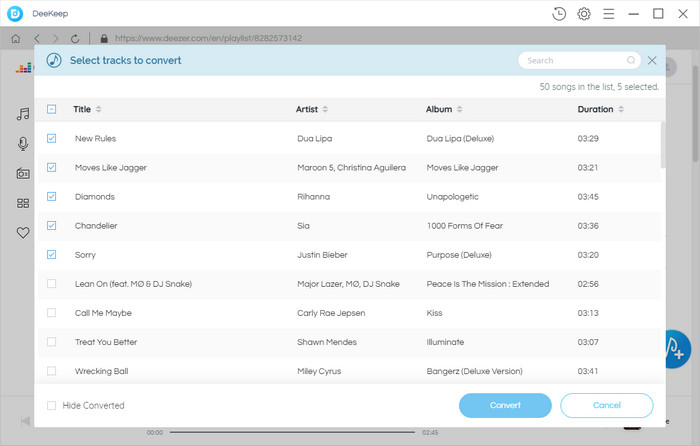Click the 1000 Forms Of Fear album
Viewport: 700px width, 446px height.
pos(465,225)
